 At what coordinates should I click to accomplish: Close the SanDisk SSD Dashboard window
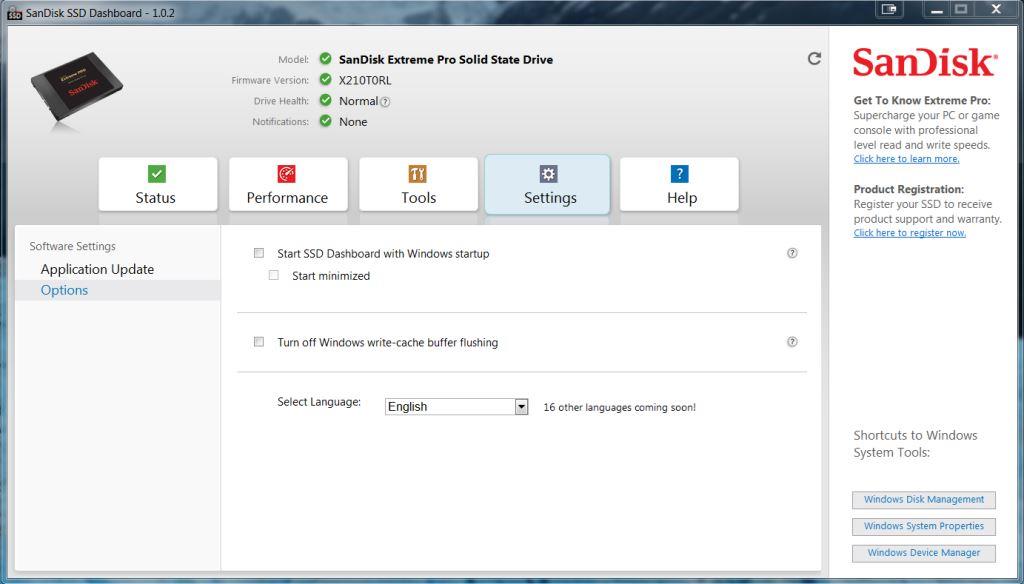tap(997, 9)
